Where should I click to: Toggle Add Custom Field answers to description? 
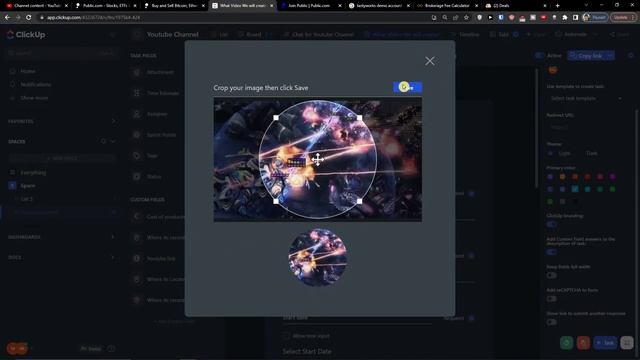pos(552,252)
